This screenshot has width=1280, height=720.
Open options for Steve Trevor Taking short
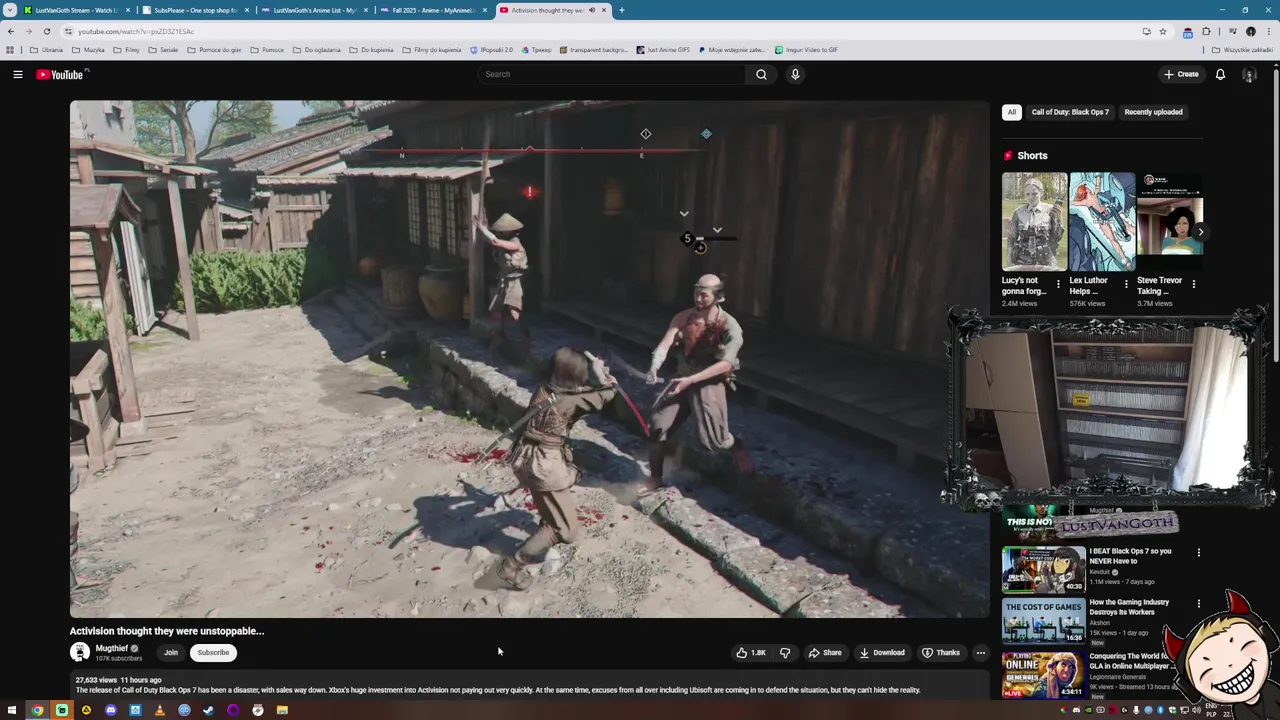pyautogui.click(x=1193, y=284)
